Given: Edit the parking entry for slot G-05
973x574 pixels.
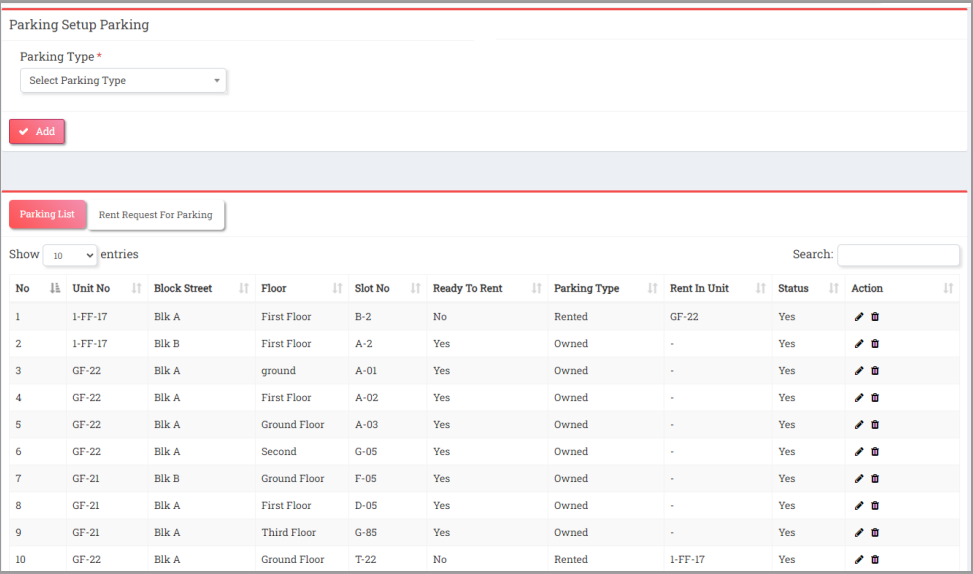Looking at the screenshot, I should [858, 452].
